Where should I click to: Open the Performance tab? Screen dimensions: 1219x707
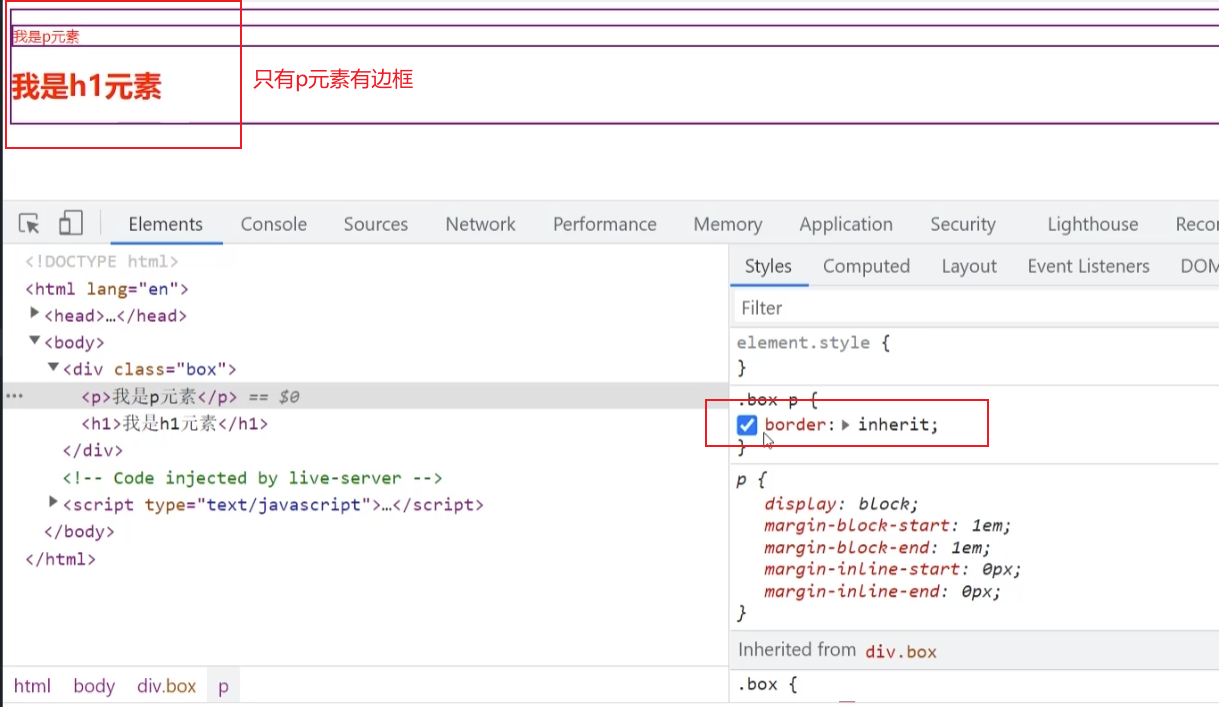pos(605,224)
